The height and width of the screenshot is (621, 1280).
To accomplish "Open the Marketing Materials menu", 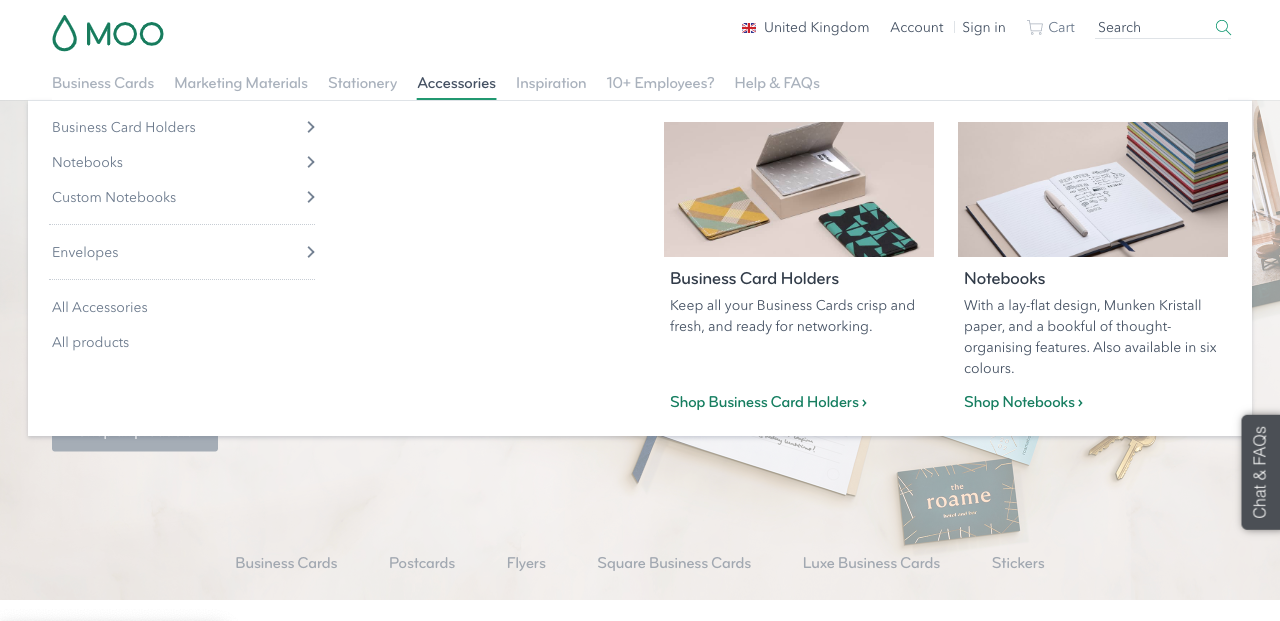I will pyautogui.click(x=241, y=83).
